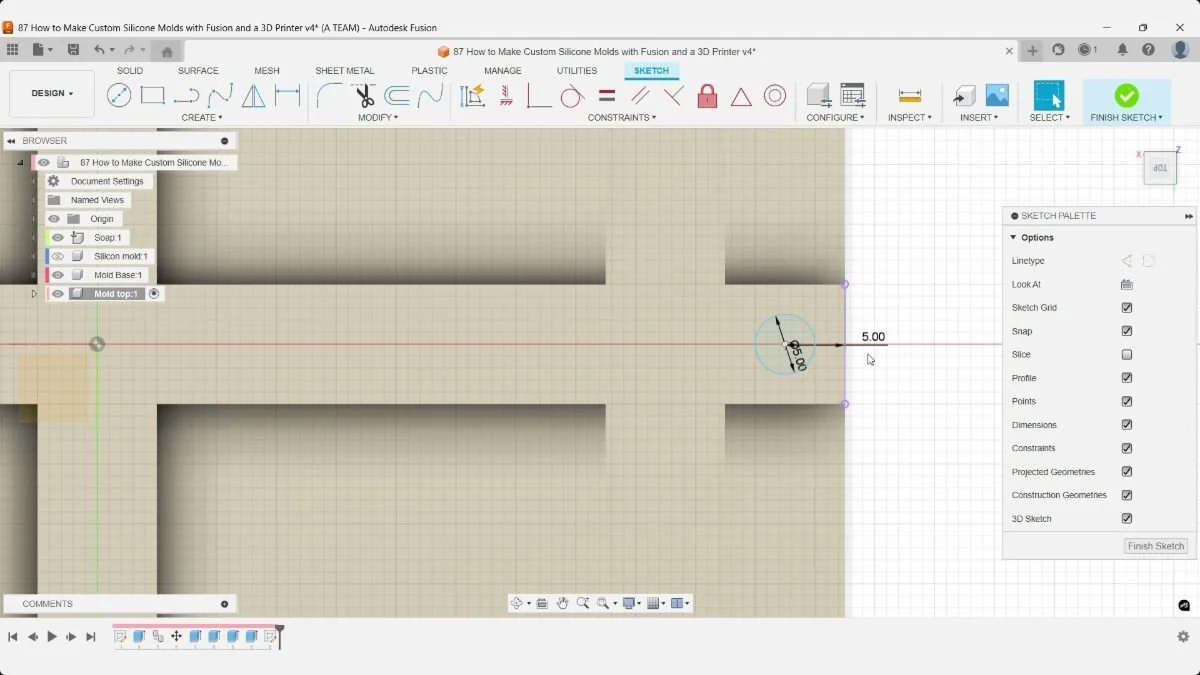Toggle the 3D Sketch checkbox

pos(1127,519)
